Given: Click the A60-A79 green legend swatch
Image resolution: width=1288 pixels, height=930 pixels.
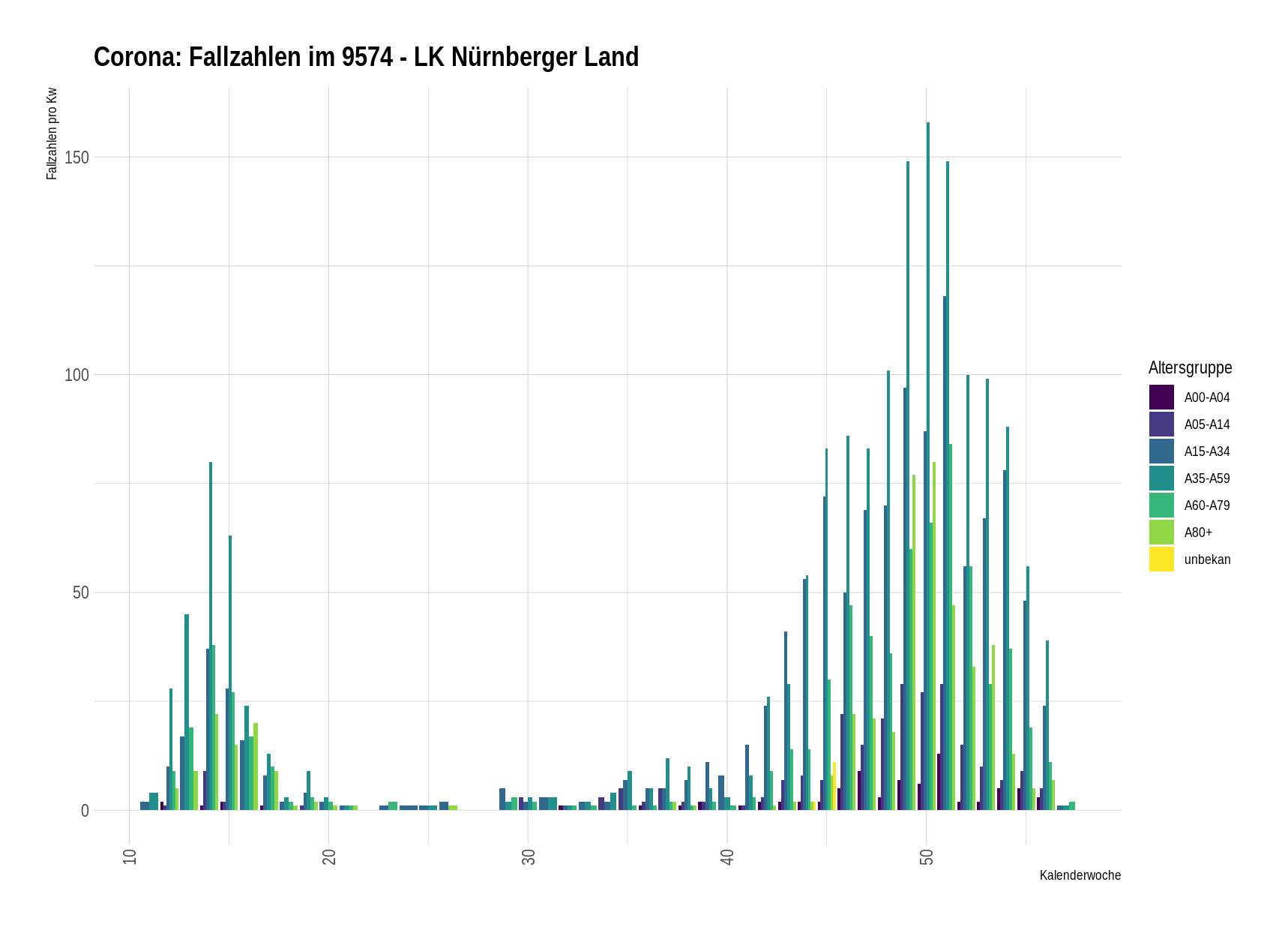Looking at the screenshot, I should coord(1161,505).
